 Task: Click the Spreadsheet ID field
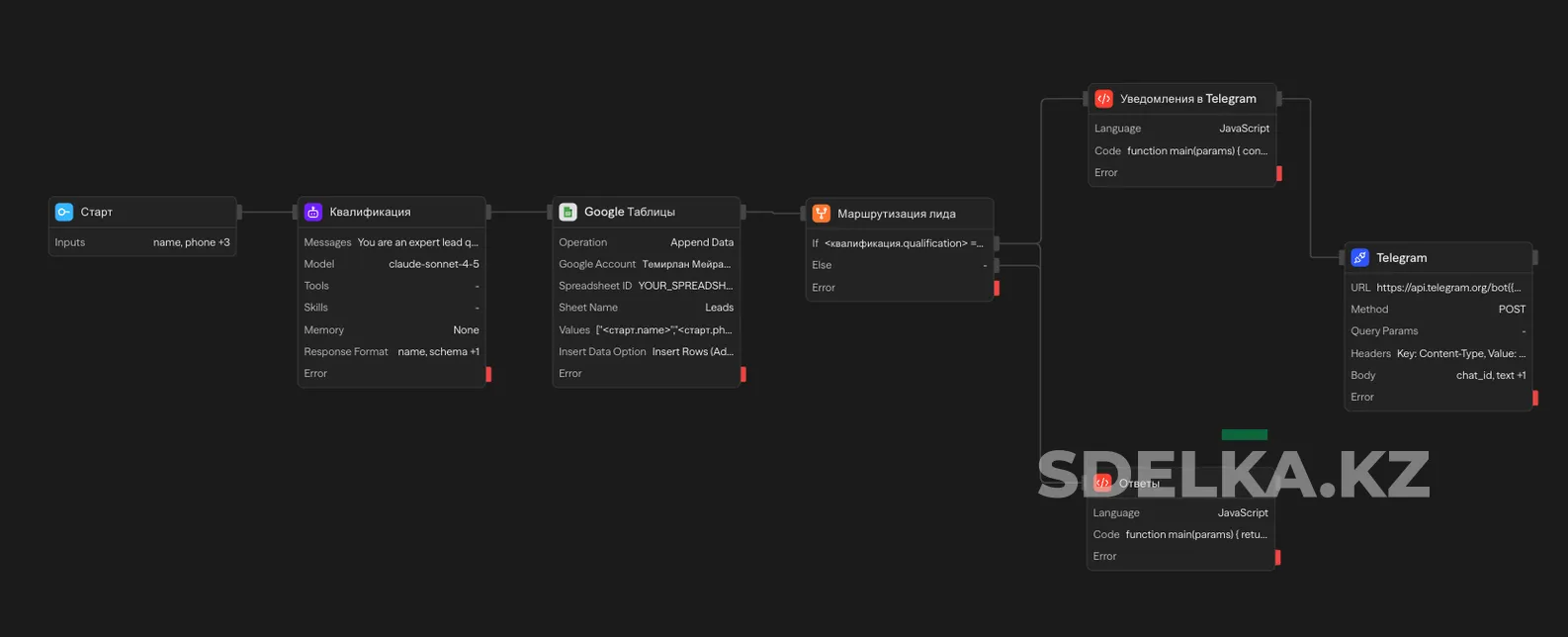(646, 286)
